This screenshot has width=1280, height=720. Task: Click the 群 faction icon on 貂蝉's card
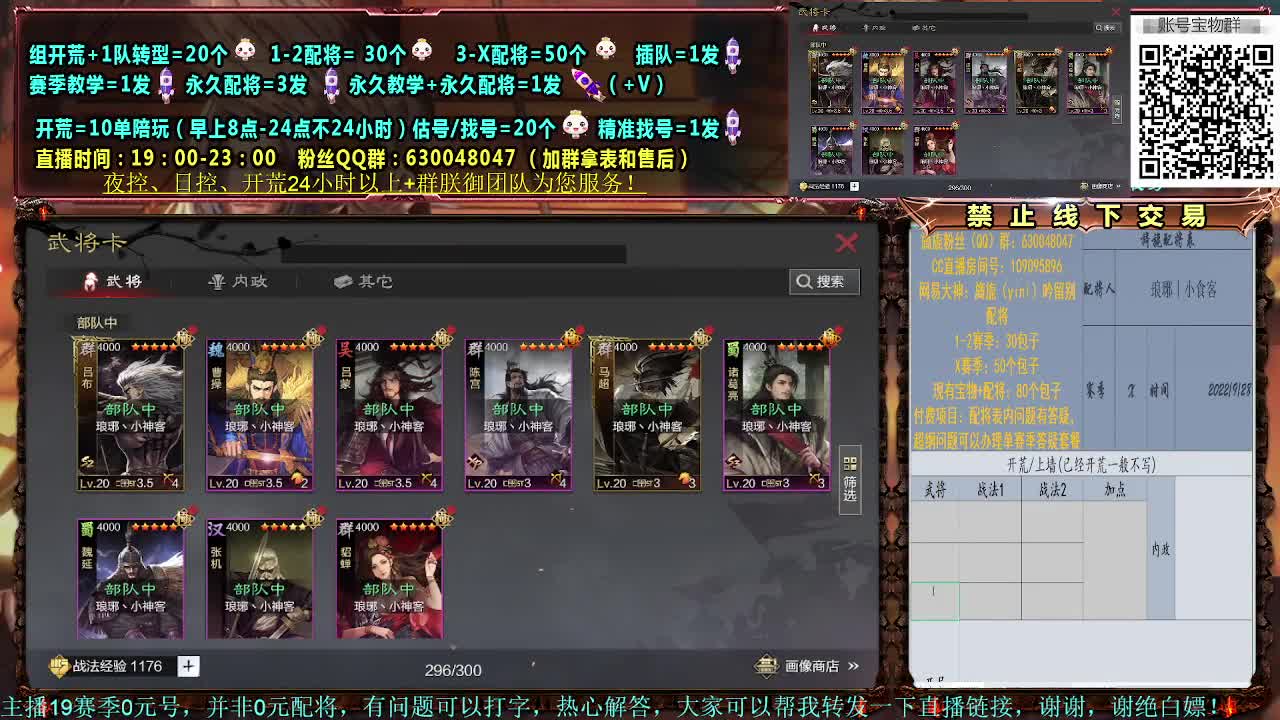346,529
